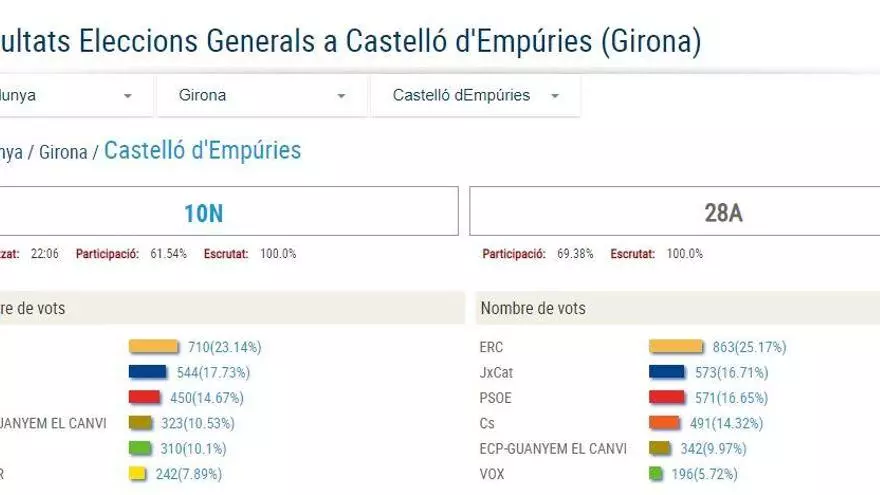
Task: Click the 710 votes orange bar in 10N
Action: coord(156,347)
